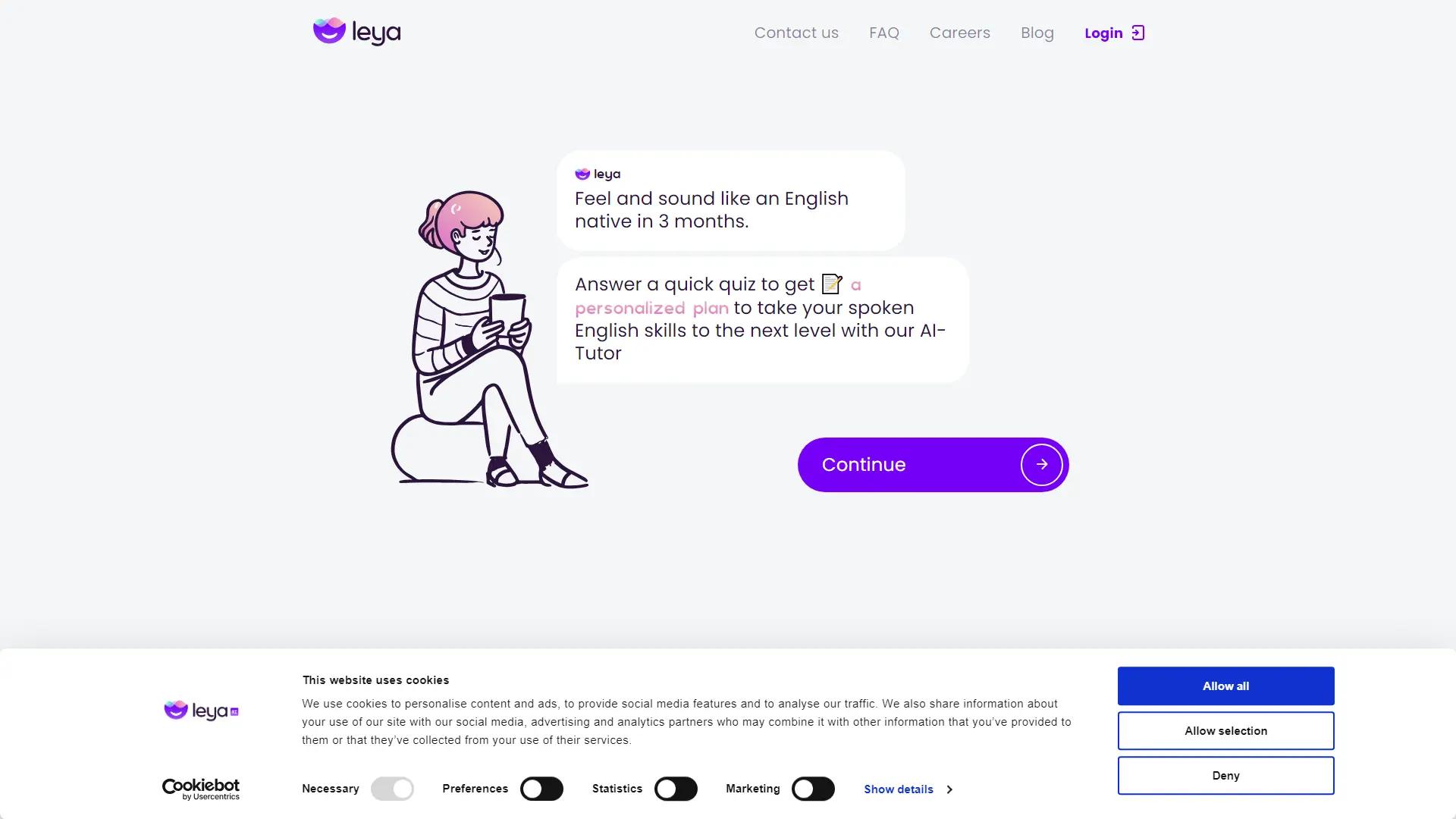Turn on the Marketing cookies toggle
Image resolution: width=1456 pixels, height=819 pixels.
point(813,789)
